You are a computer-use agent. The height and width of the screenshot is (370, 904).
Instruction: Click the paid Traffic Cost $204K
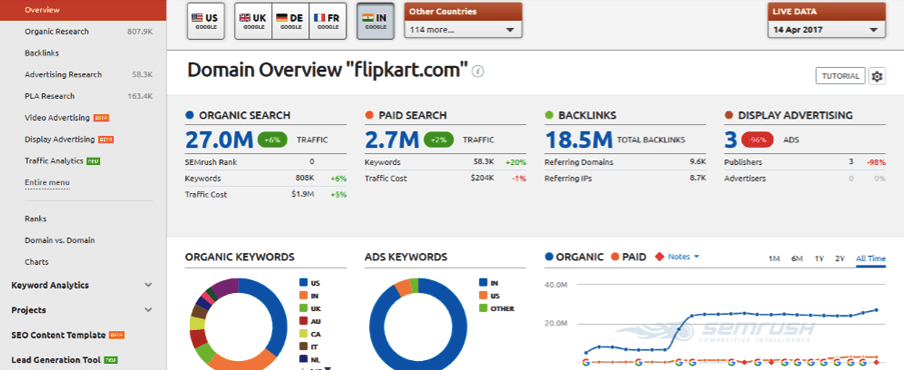[x=482, y=179]
